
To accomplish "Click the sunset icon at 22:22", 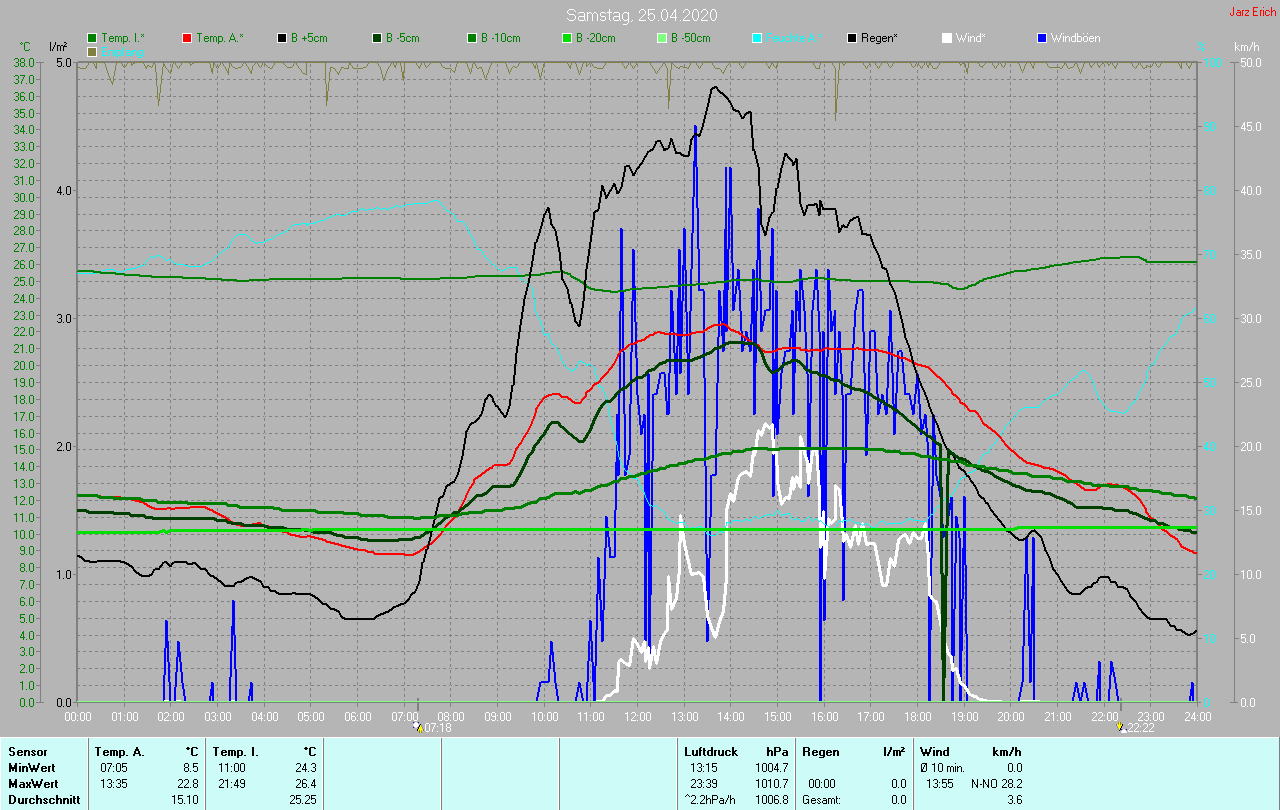I will point(1120,727).
